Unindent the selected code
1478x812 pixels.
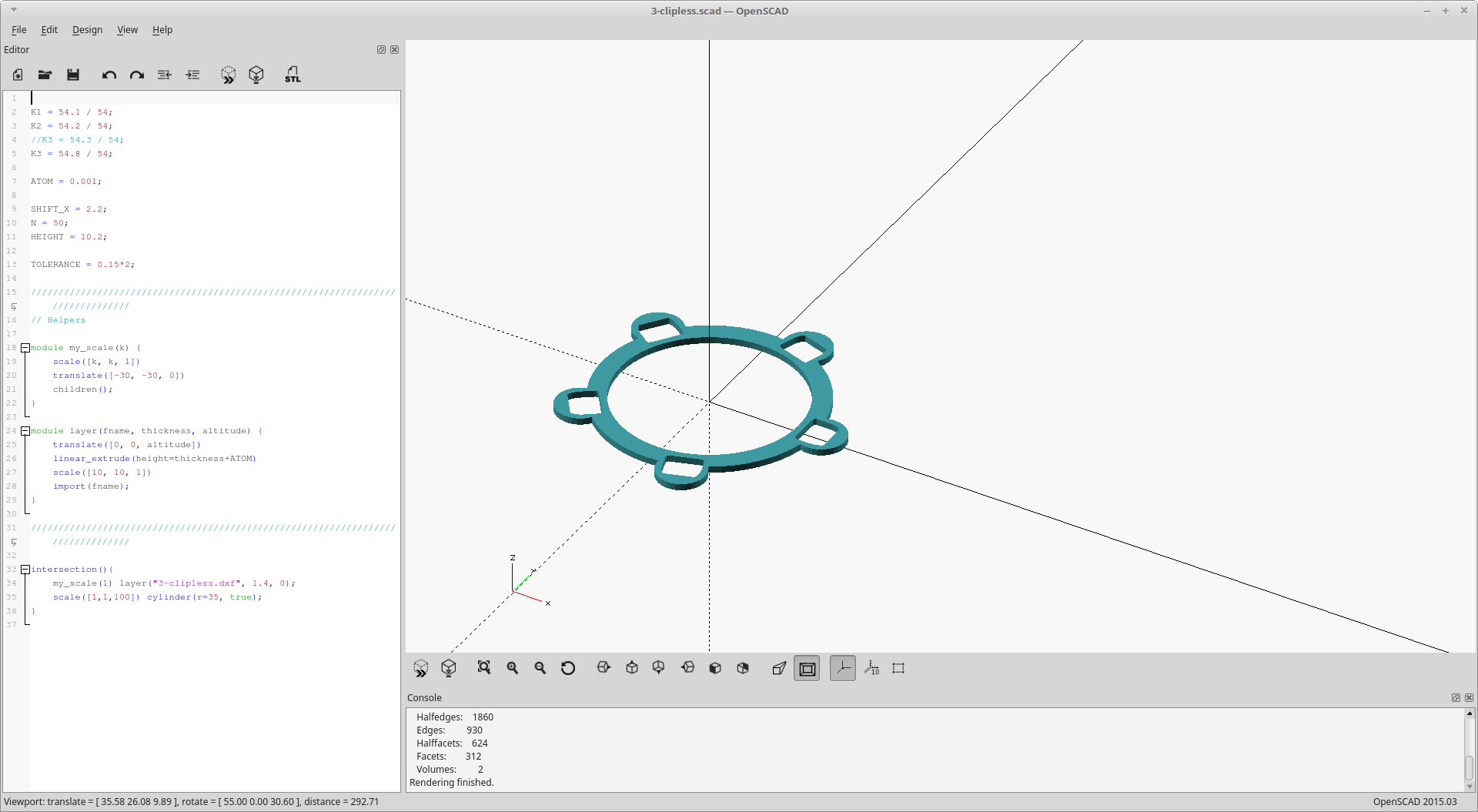tap(165, 75)
